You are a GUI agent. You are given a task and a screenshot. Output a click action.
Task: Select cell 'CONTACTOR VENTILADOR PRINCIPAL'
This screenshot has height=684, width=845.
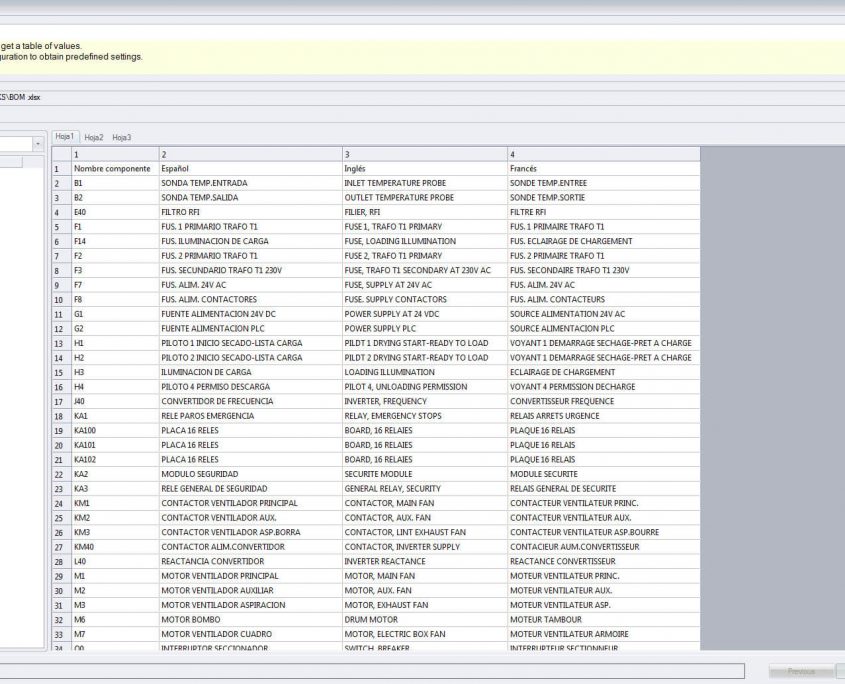tap(251, 503)
